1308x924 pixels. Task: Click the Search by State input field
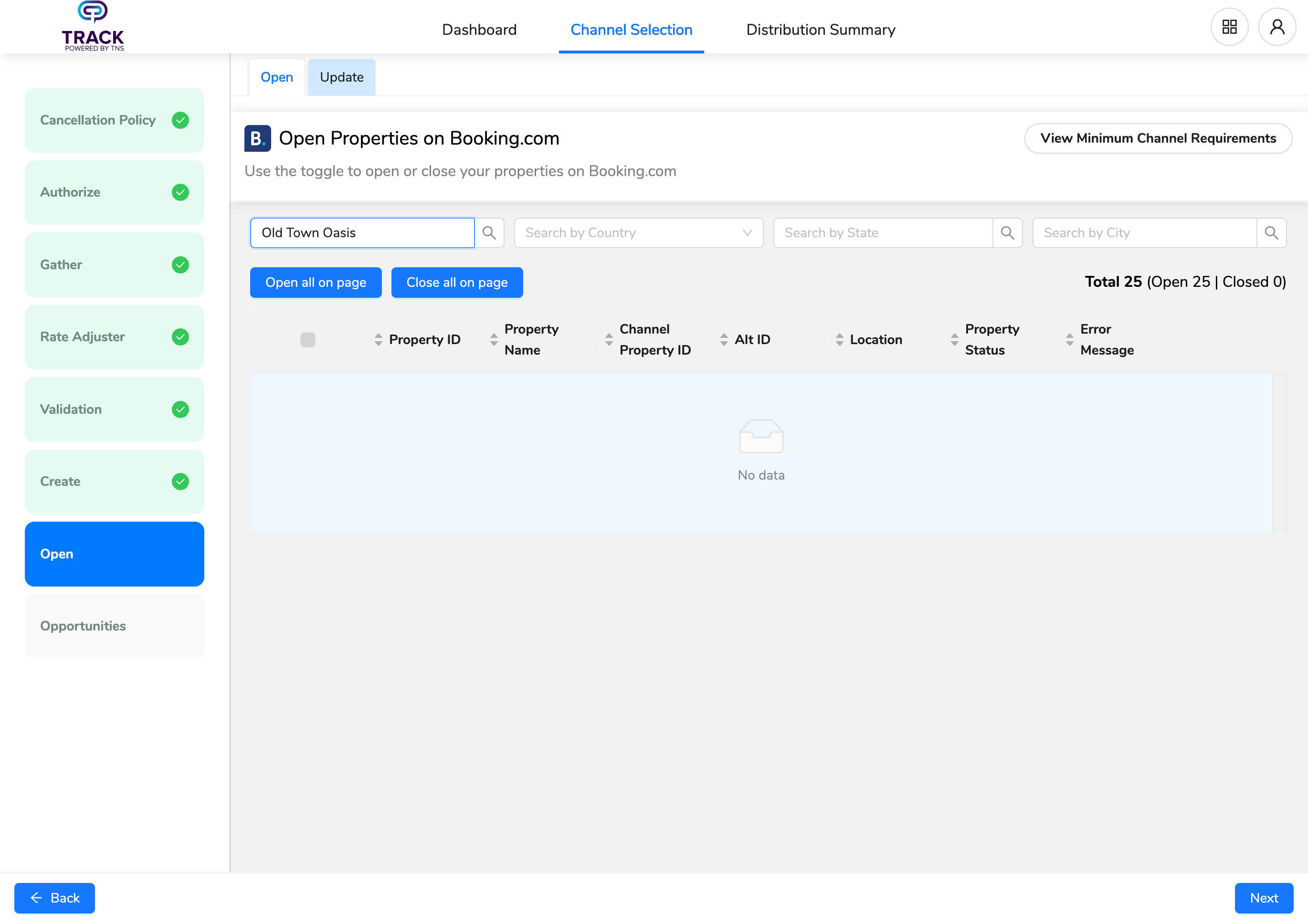click(x=883, y=232)
